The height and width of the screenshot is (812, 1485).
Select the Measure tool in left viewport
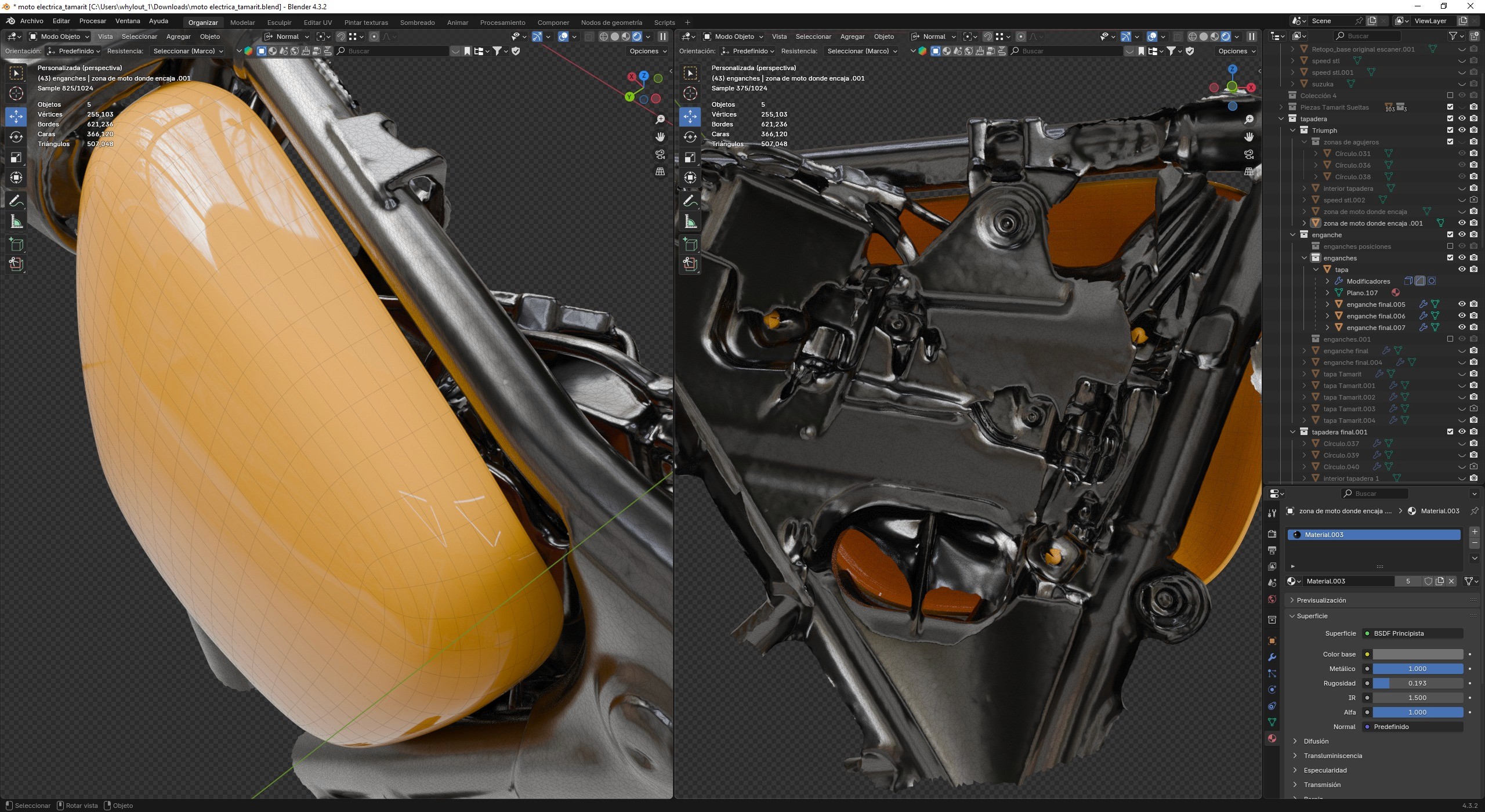click(x=16, y=222)
